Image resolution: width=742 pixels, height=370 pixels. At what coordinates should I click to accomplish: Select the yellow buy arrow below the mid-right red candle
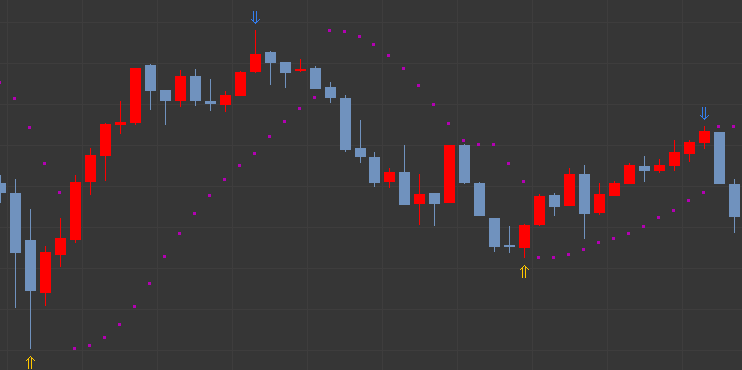(x=524, y=272)
